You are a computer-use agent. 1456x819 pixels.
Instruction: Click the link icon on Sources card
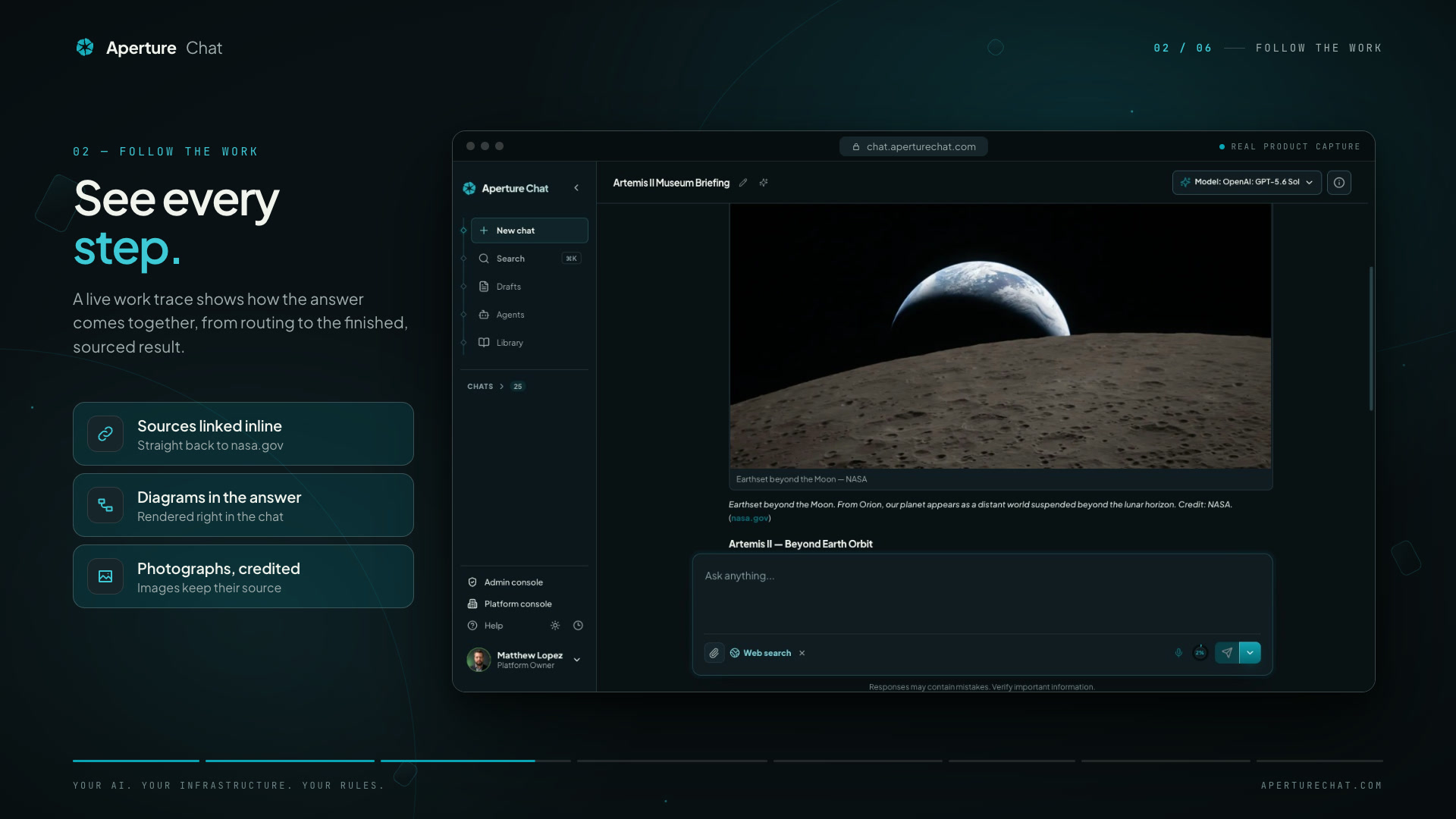[x=105, y=434]
